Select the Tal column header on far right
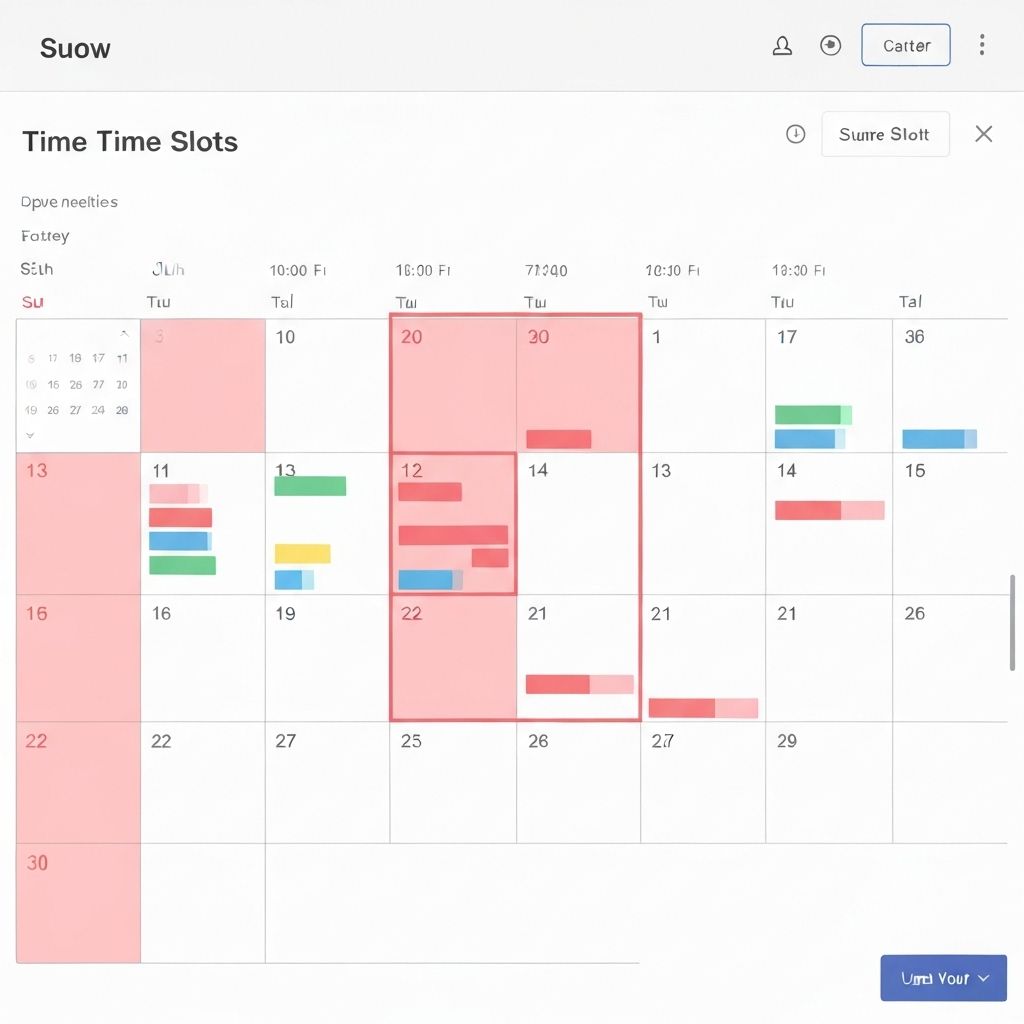This screenshot has width=1024, height=1024. [910, 302]
